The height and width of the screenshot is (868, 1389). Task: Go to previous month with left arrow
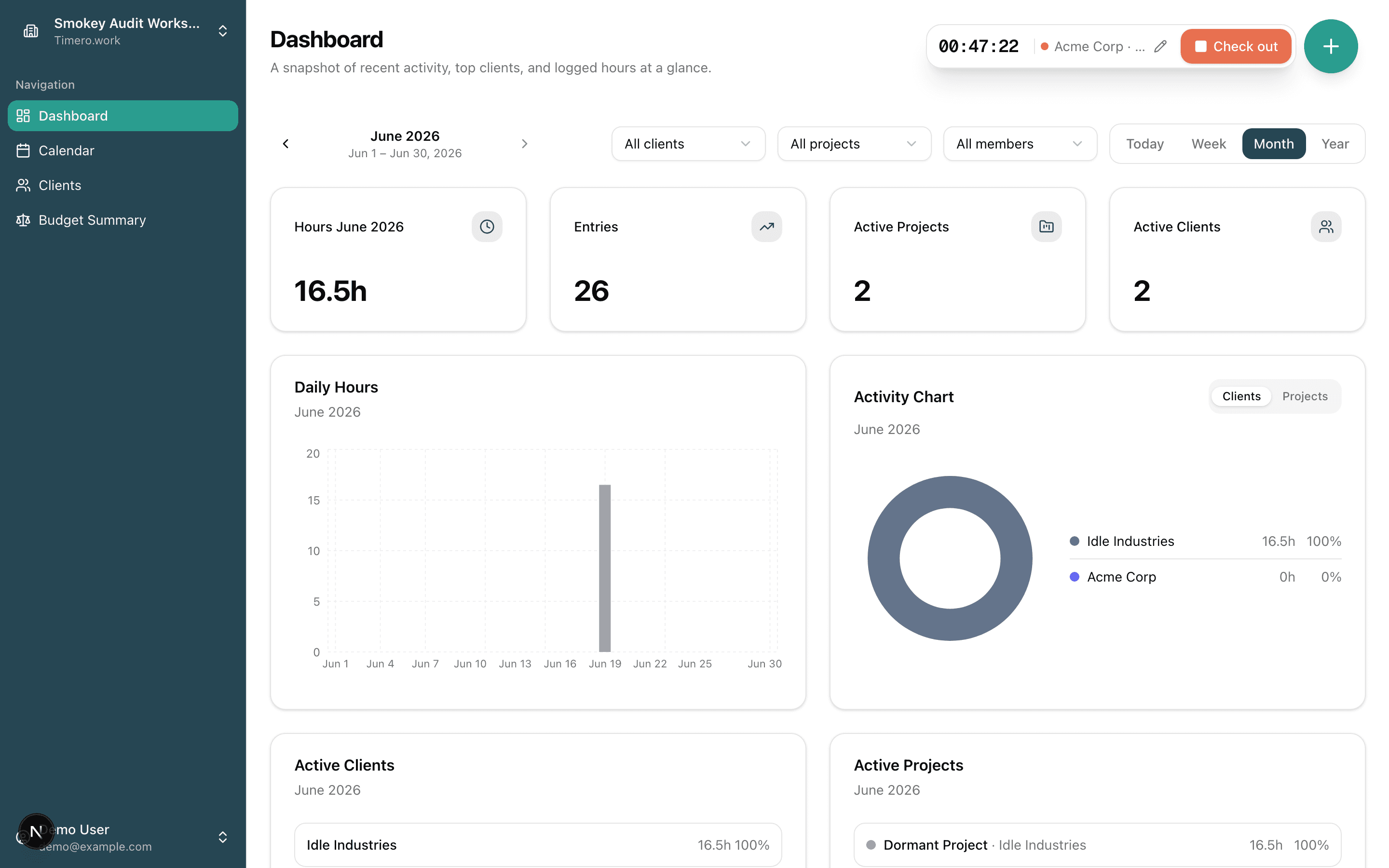(x=286, y=144)
